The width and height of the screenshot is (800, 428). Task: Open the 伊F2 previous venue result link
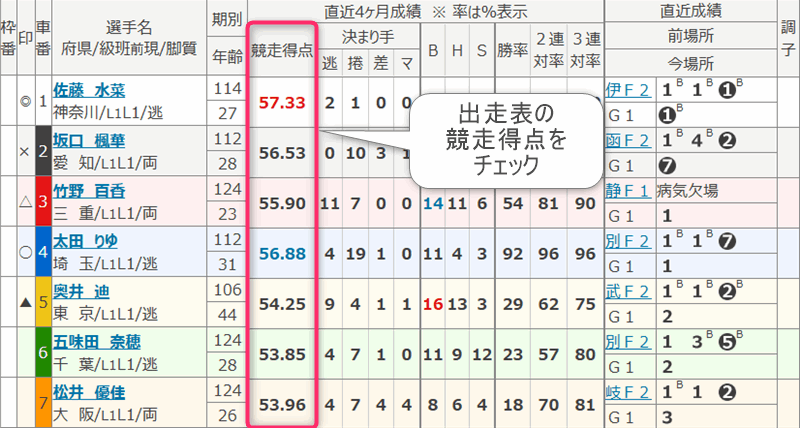(x=627, y=89)
